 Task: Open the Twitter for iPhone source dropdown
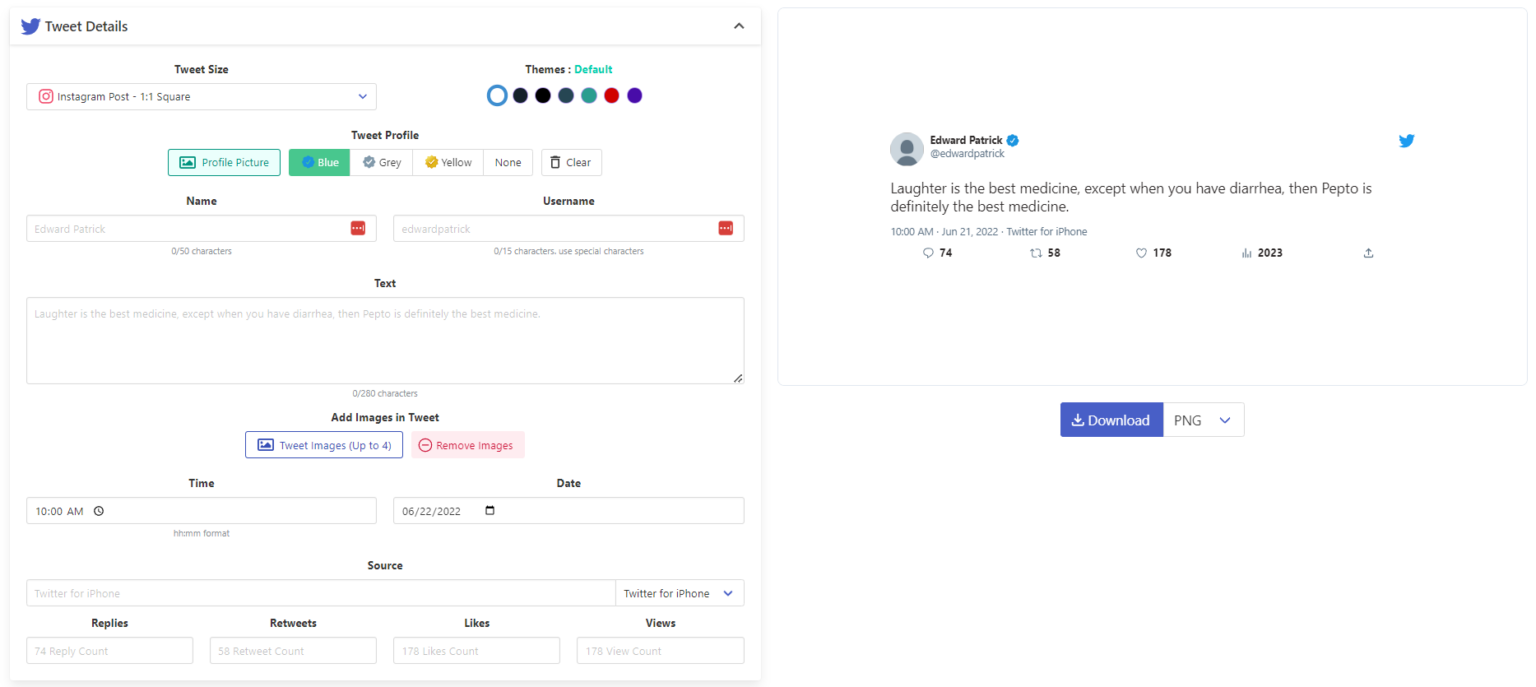[x=680, y=592]
